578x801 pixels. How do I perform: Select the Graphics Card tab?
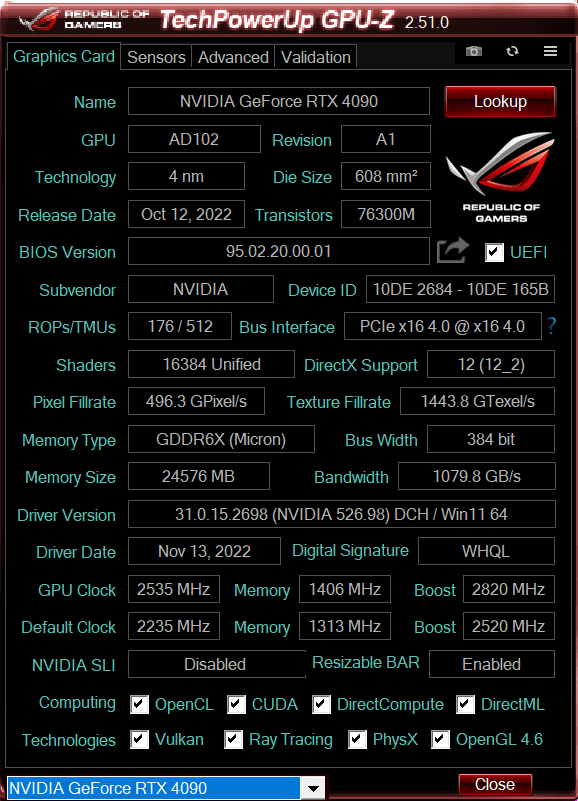point(64,56)
